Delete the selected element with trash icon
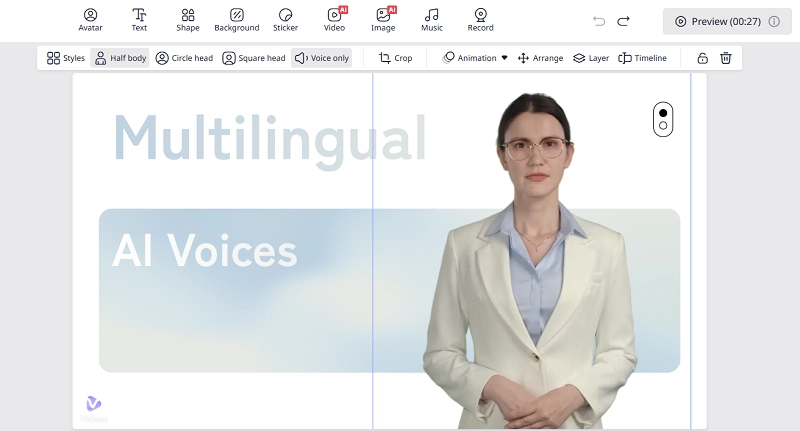The width and height of the screenshot is (800, 431). [x=726, y=58]
